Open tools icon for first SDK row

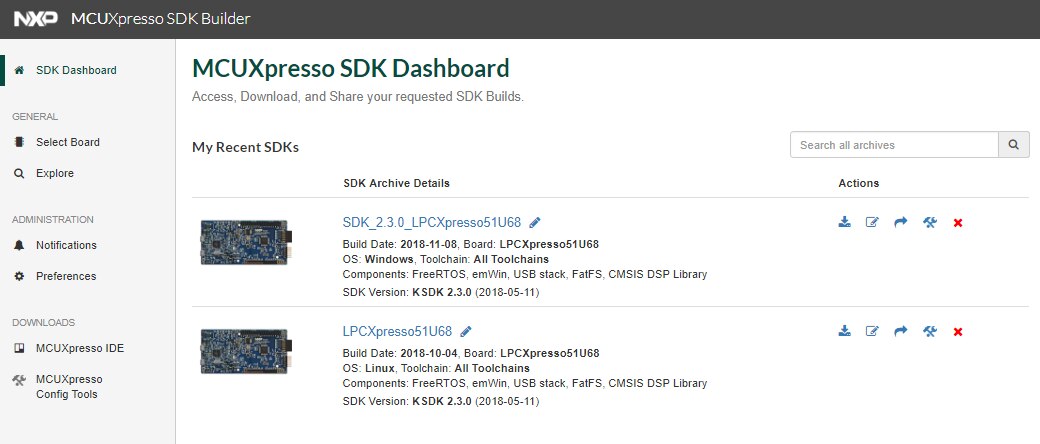coord(929,222)
